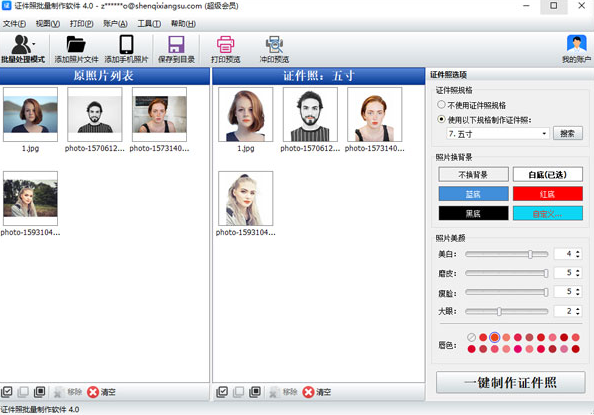Click 一键制作证件照 button
This screenshot has height=415, width=594.
(x=510, y=382)
